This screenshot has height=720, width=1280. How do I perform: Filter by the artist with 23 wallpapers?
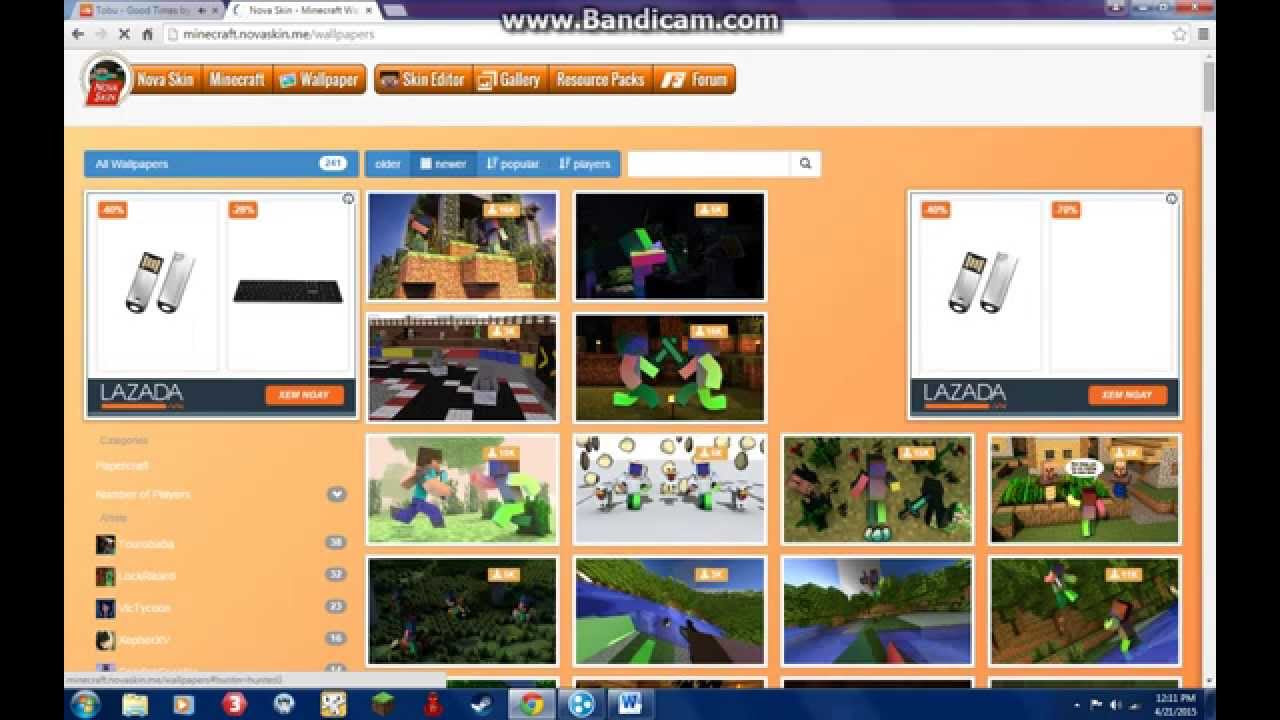[x=221, y=608]
